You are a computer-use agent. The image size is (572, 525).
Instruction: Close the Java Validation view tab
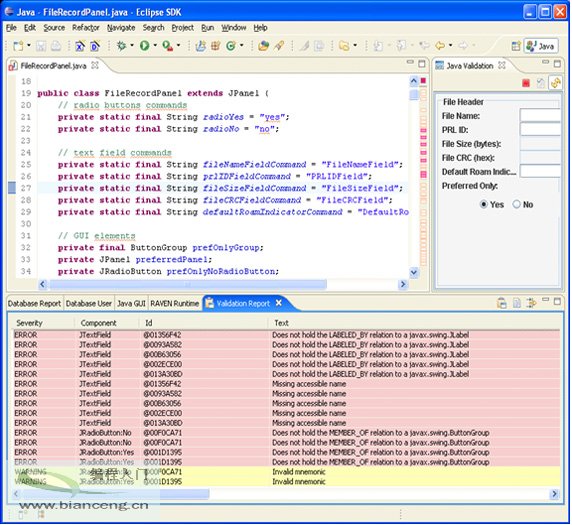[502, 65]
